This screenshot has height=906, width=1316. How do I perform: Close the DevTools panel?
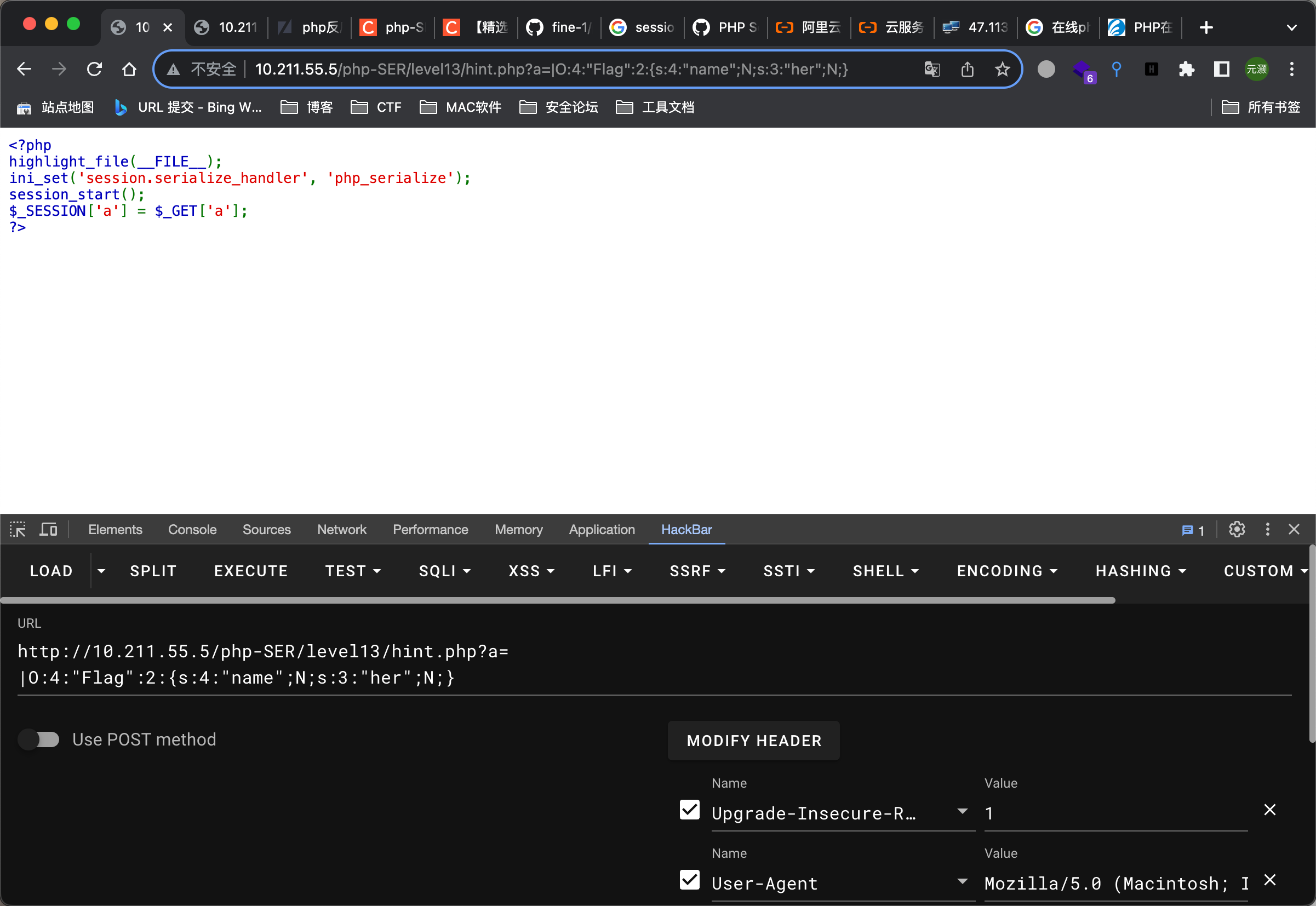[1295, 530]
